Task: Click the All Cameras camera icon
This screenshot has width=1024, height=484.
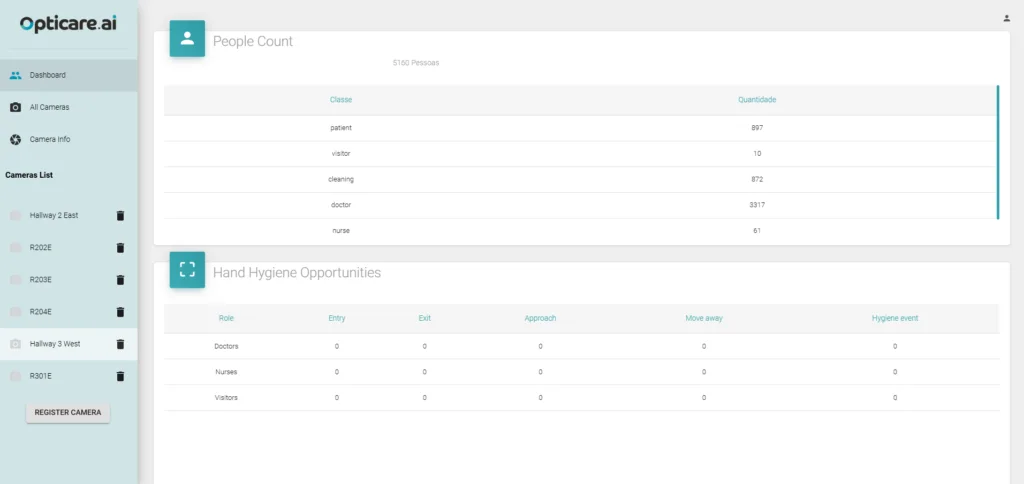Action: [x=16, y=107]
